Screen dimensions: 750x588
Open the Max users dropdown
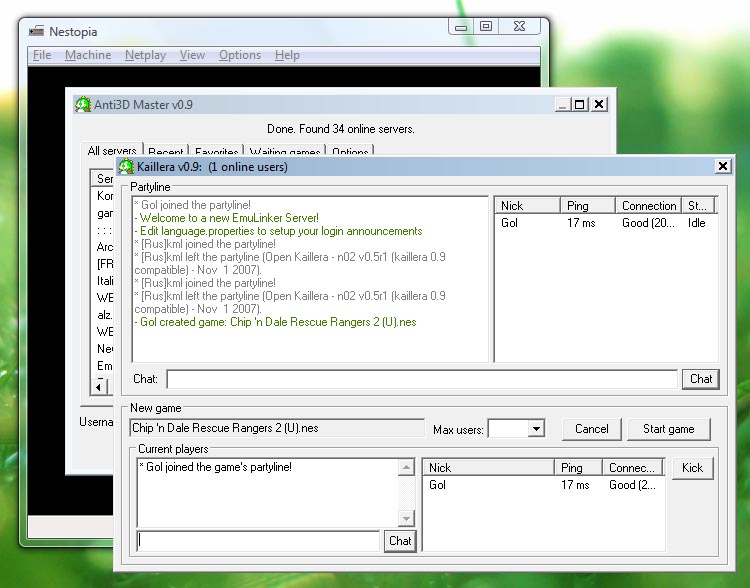point(536,429)
